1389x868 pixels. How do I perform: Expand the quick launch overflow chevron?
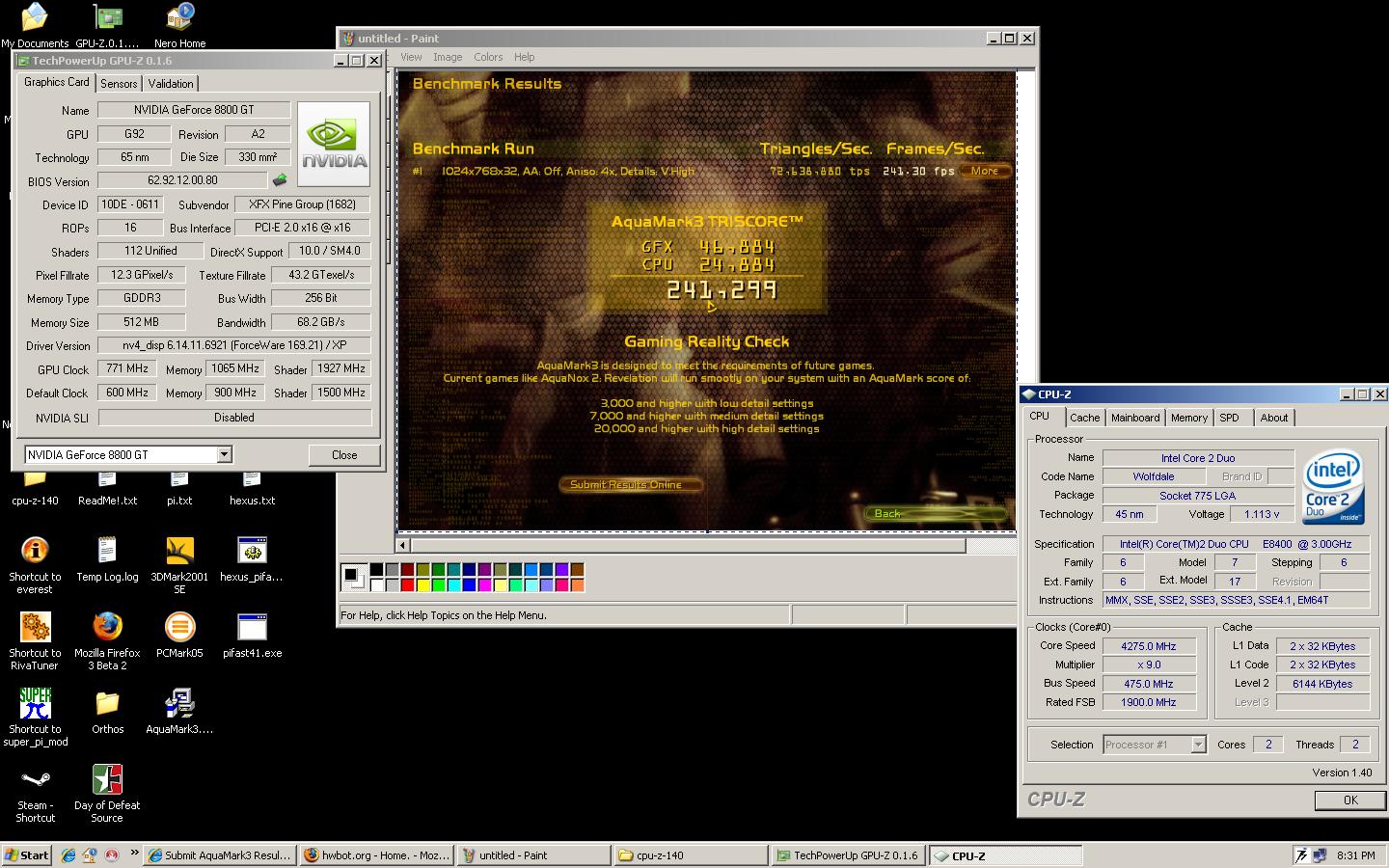pyautogui.click(x=134, y=854)
